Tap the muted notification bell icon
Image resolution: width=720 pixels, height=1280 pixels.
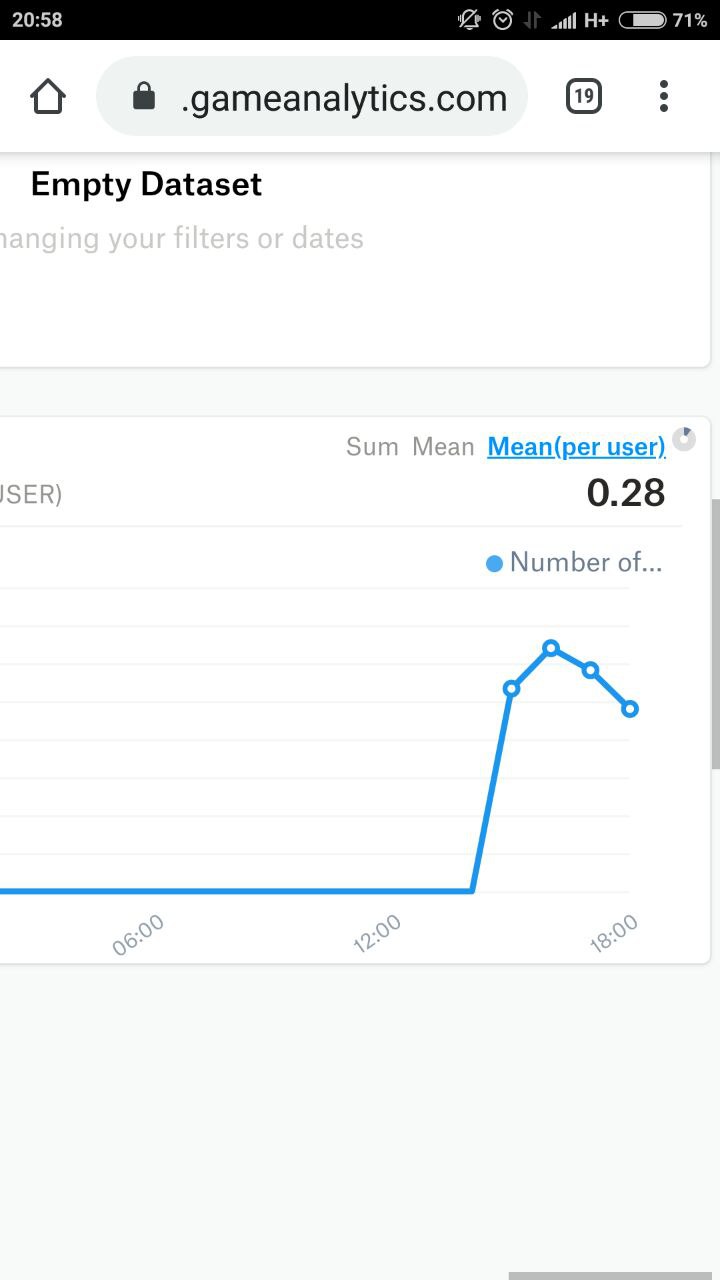[469, 20]
